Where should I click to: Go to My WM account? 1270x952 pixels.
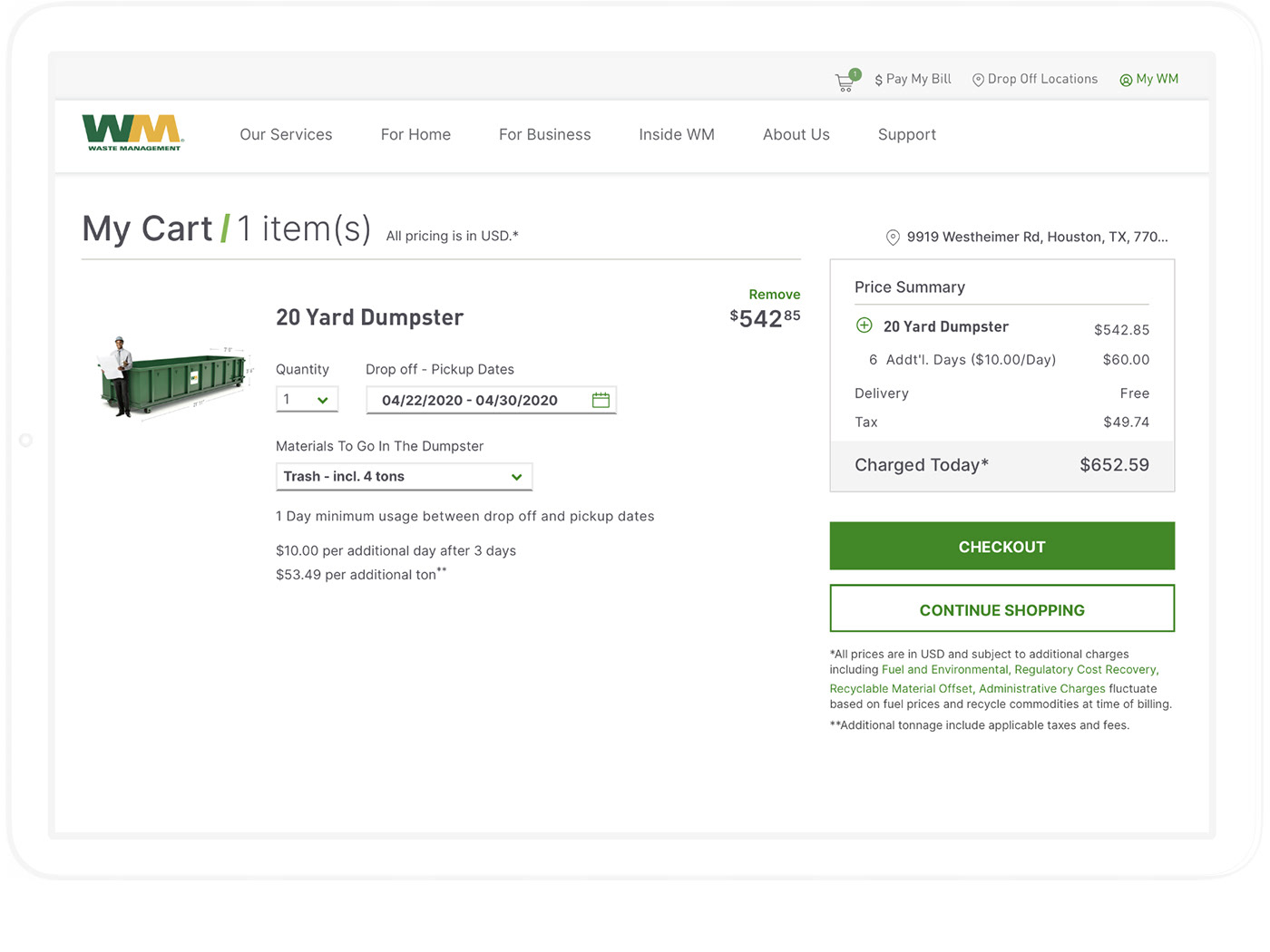pyautogui.click(x=1149, y=79)
